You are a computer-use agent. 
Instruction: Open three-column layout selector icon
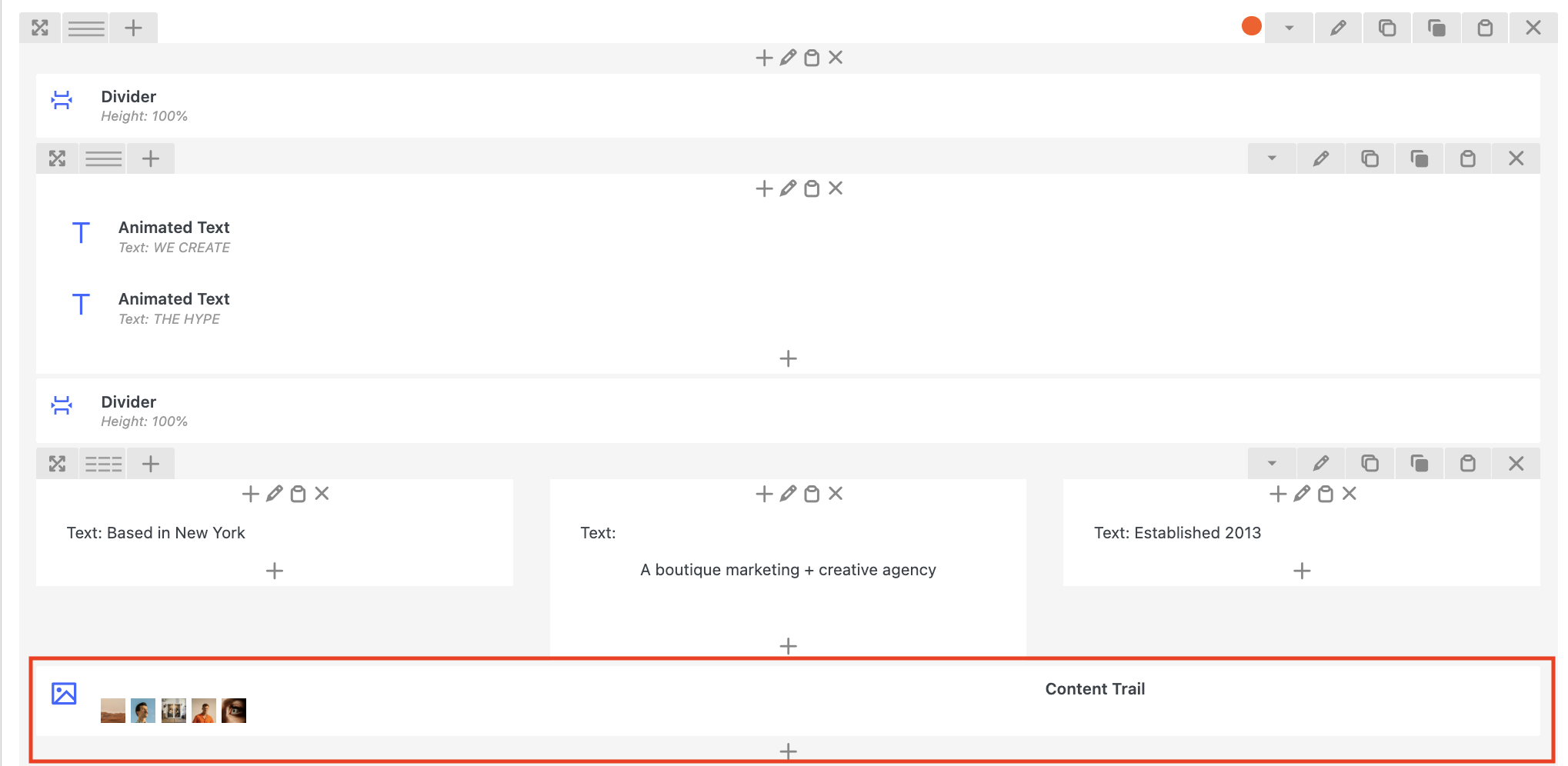click(104, 464)
